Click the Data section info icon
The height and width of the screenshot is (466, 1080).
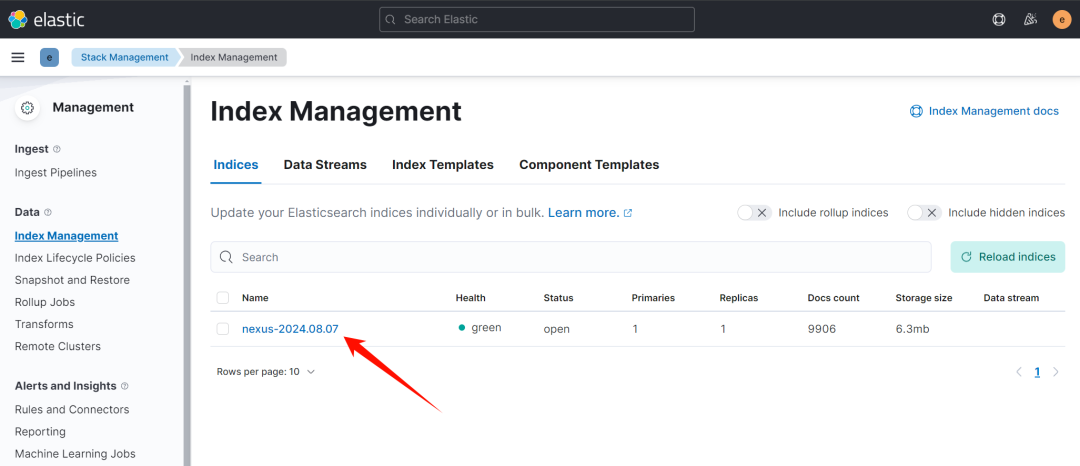(x=48, y=213)
